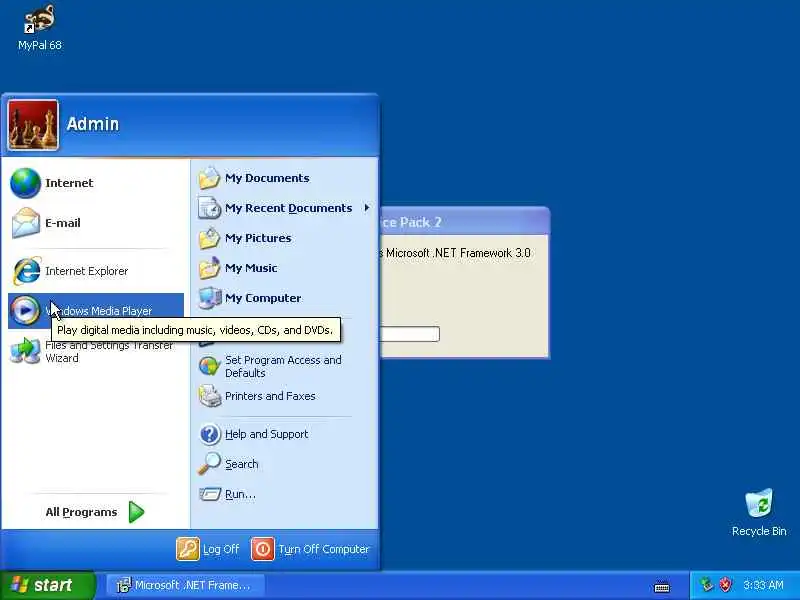The width and height of the screenshot is (800, 600).
Task: Click the Microsoft .NET Framework 3.0 dialog text
Action: (457, 253)
